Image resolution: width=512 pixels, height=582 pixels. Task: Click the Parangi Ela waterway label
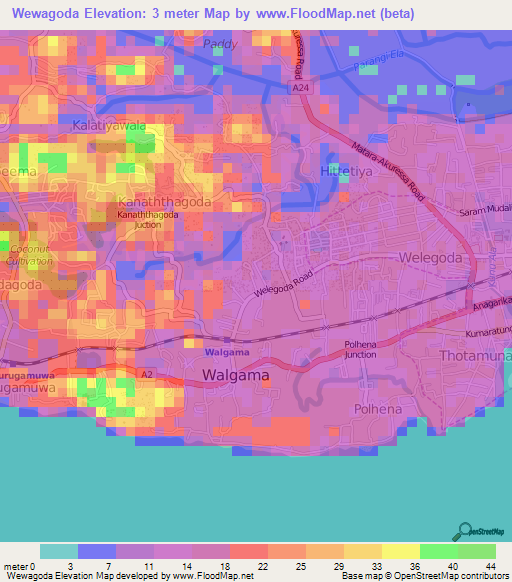coord(378,60)
